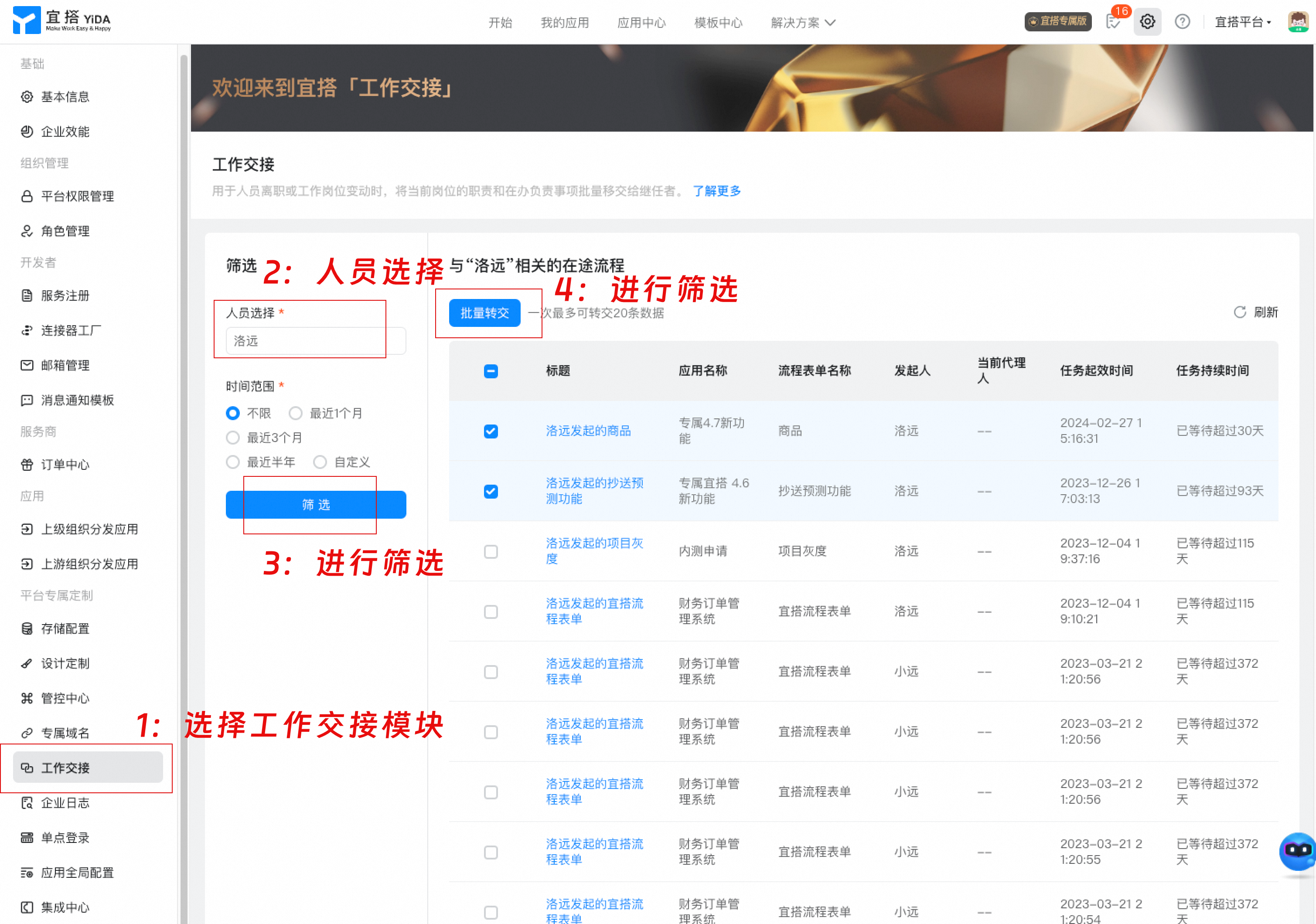Check the 洛远发起的项目灰度 row checkbox
The width and height of the screenshot is (1316, 924).
click(x=491, y=552)
